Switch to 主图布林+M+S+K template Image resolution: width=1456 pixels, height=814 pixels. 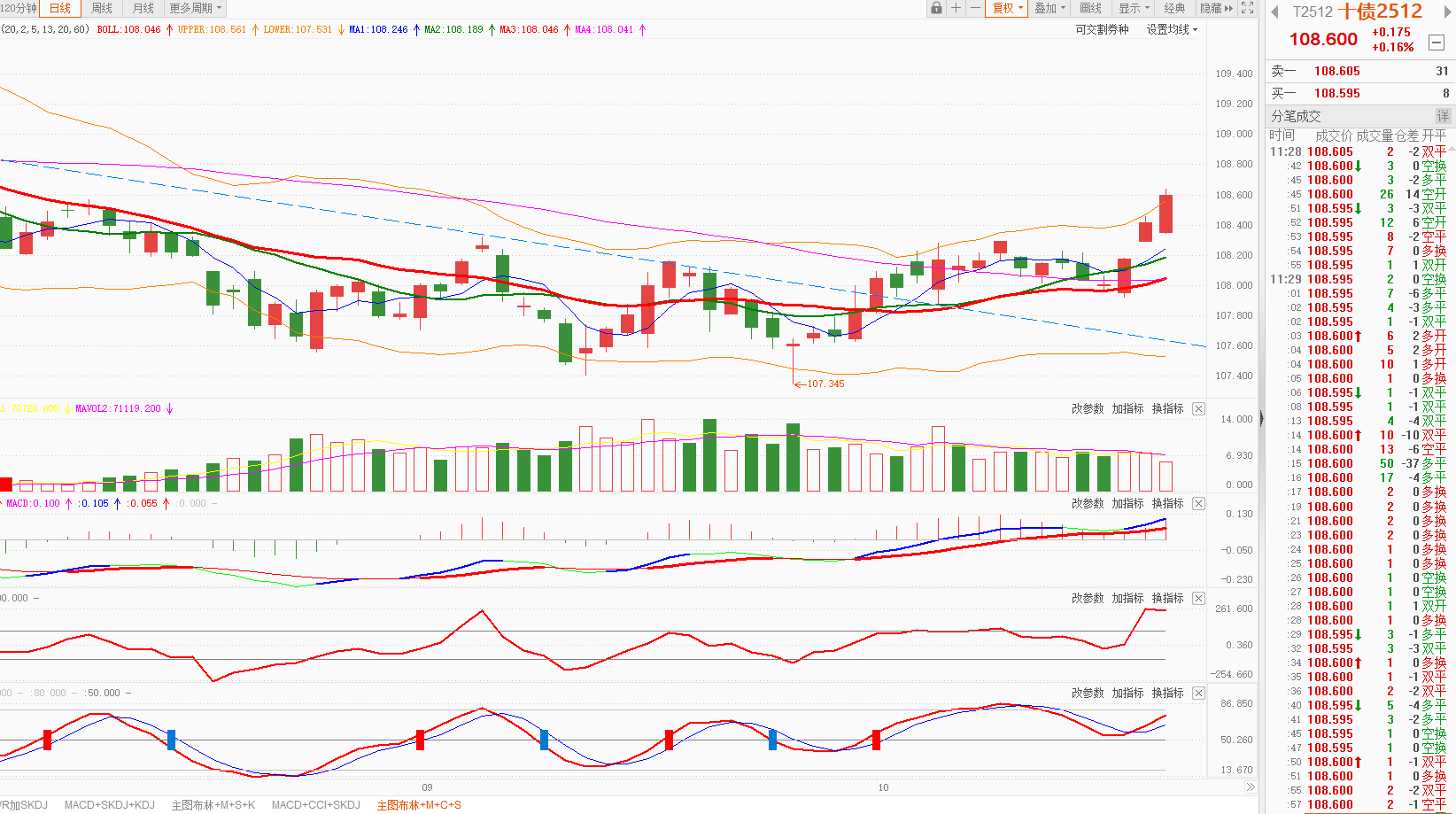(213, 805)
